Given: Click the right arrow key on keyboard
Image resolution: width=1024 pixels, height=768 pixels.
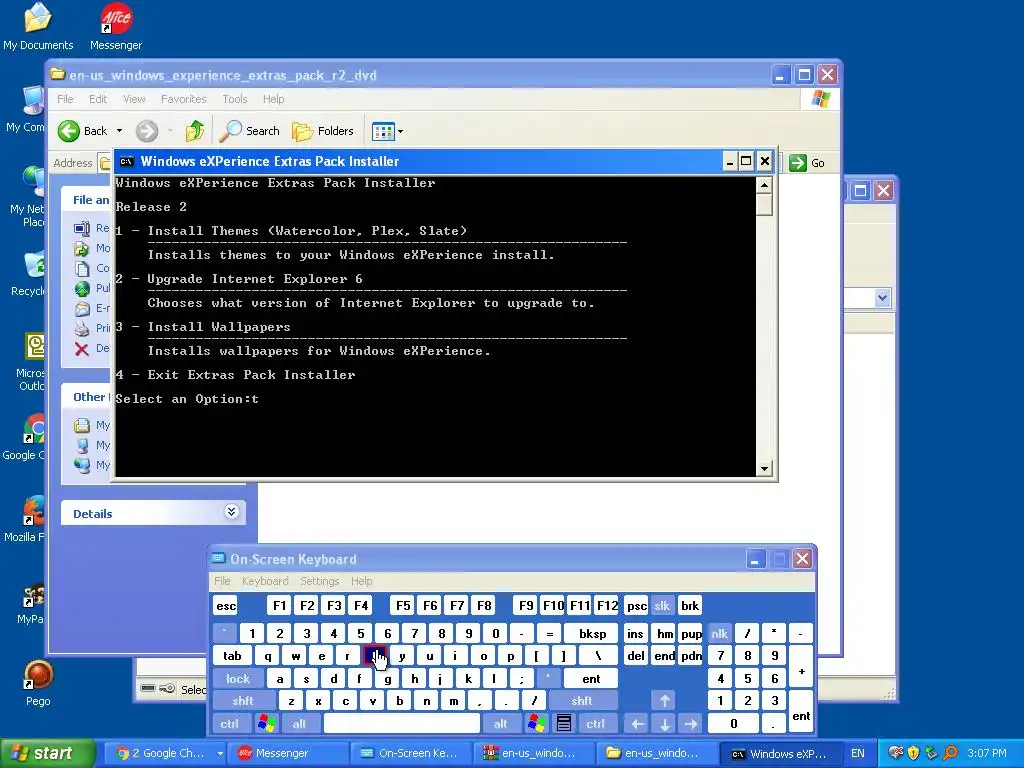Looking at the screenshot, I should 691,724.
